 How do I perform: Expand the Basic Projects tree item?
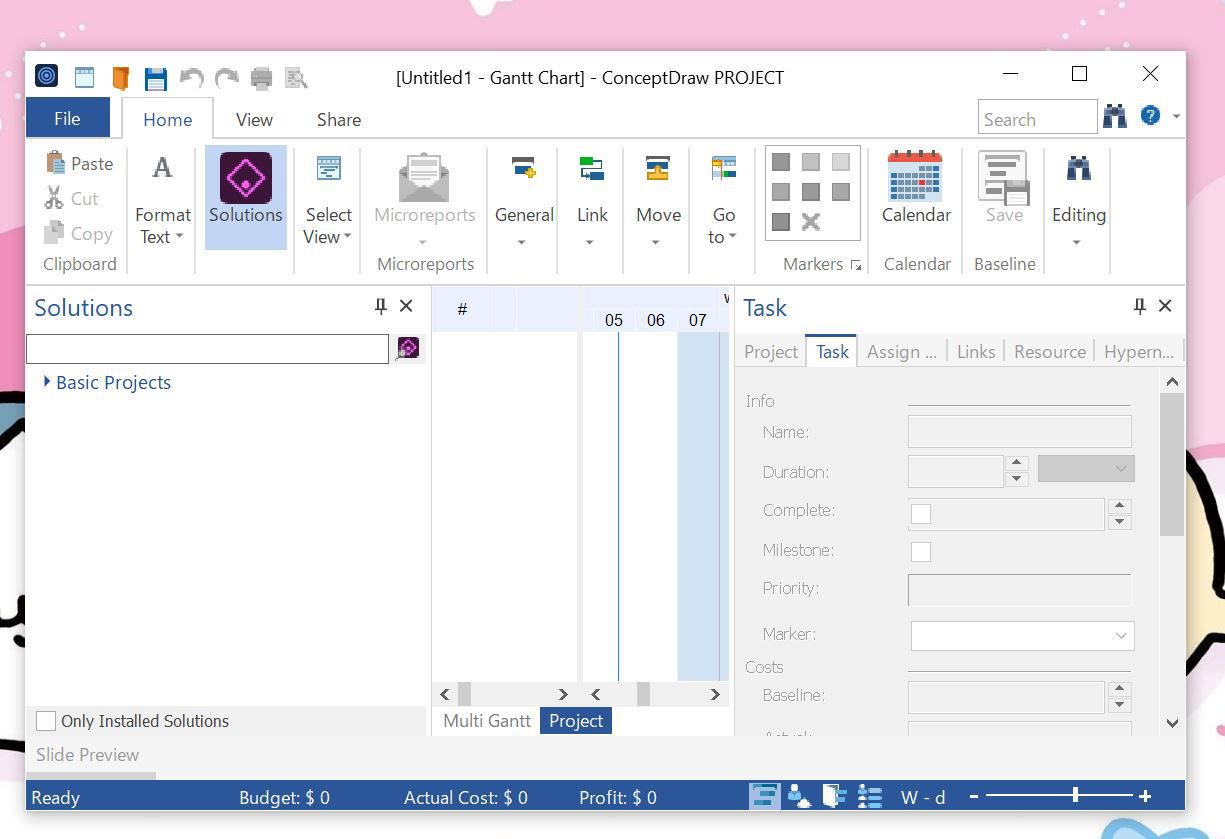(47, 382)
